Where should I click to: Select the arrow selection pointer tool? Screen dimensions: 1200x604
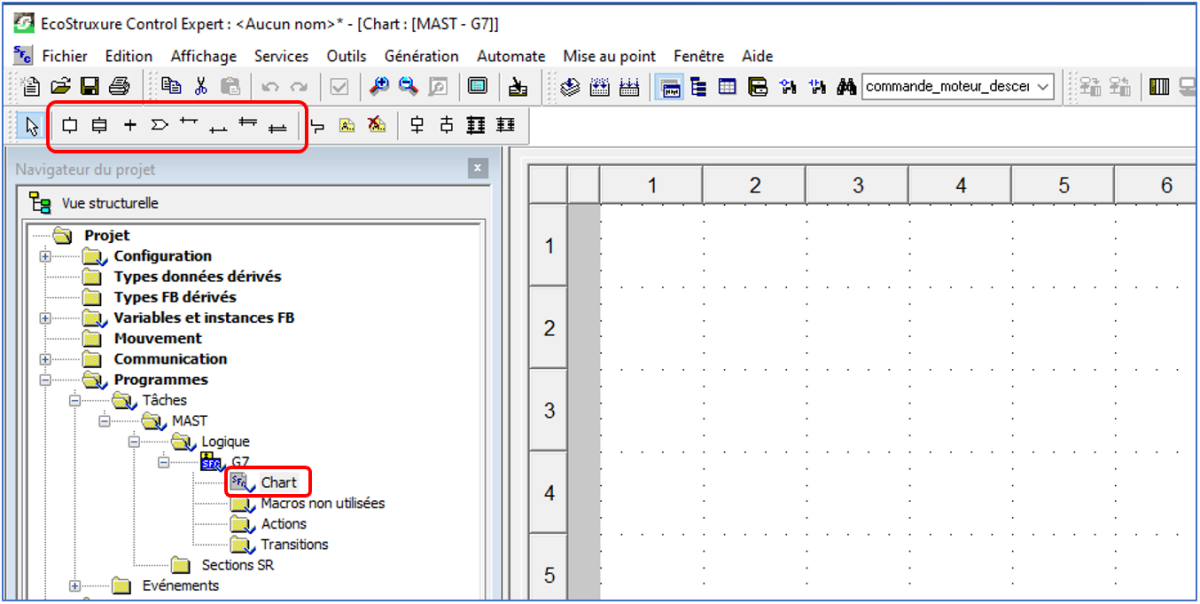[32, 126]
